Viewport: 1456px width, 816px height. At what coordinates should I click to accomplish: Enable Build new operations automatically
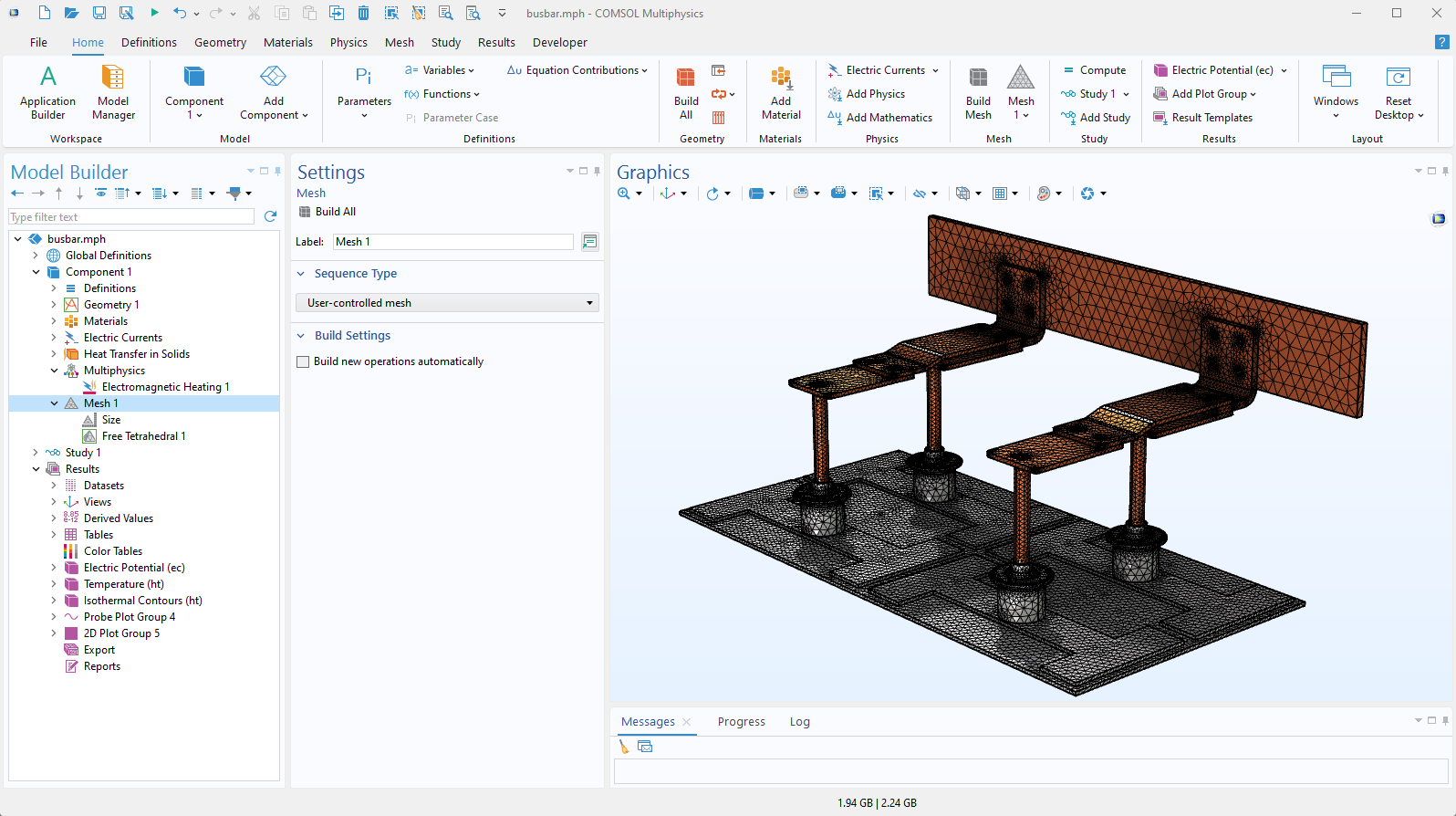tap(304, 361)
